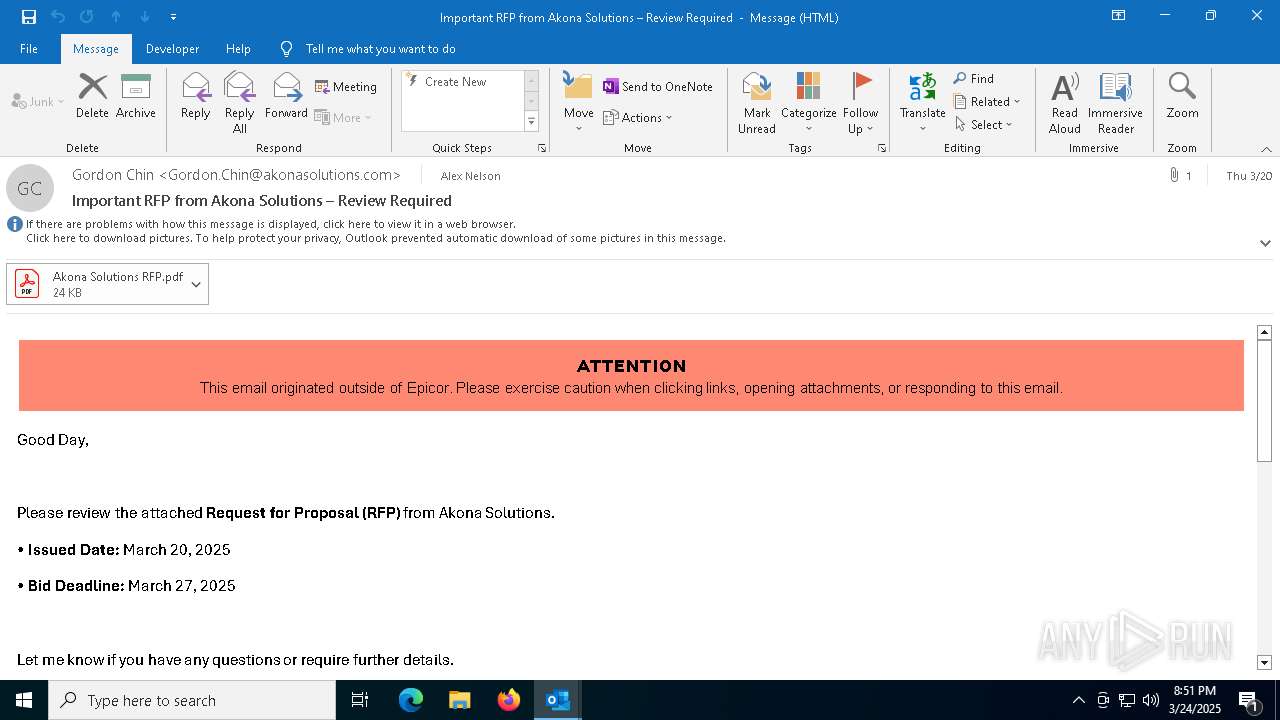This screenshot has width=1280, height=720.
Task: Open the Actions dropdown
Action: coord(638,117)
